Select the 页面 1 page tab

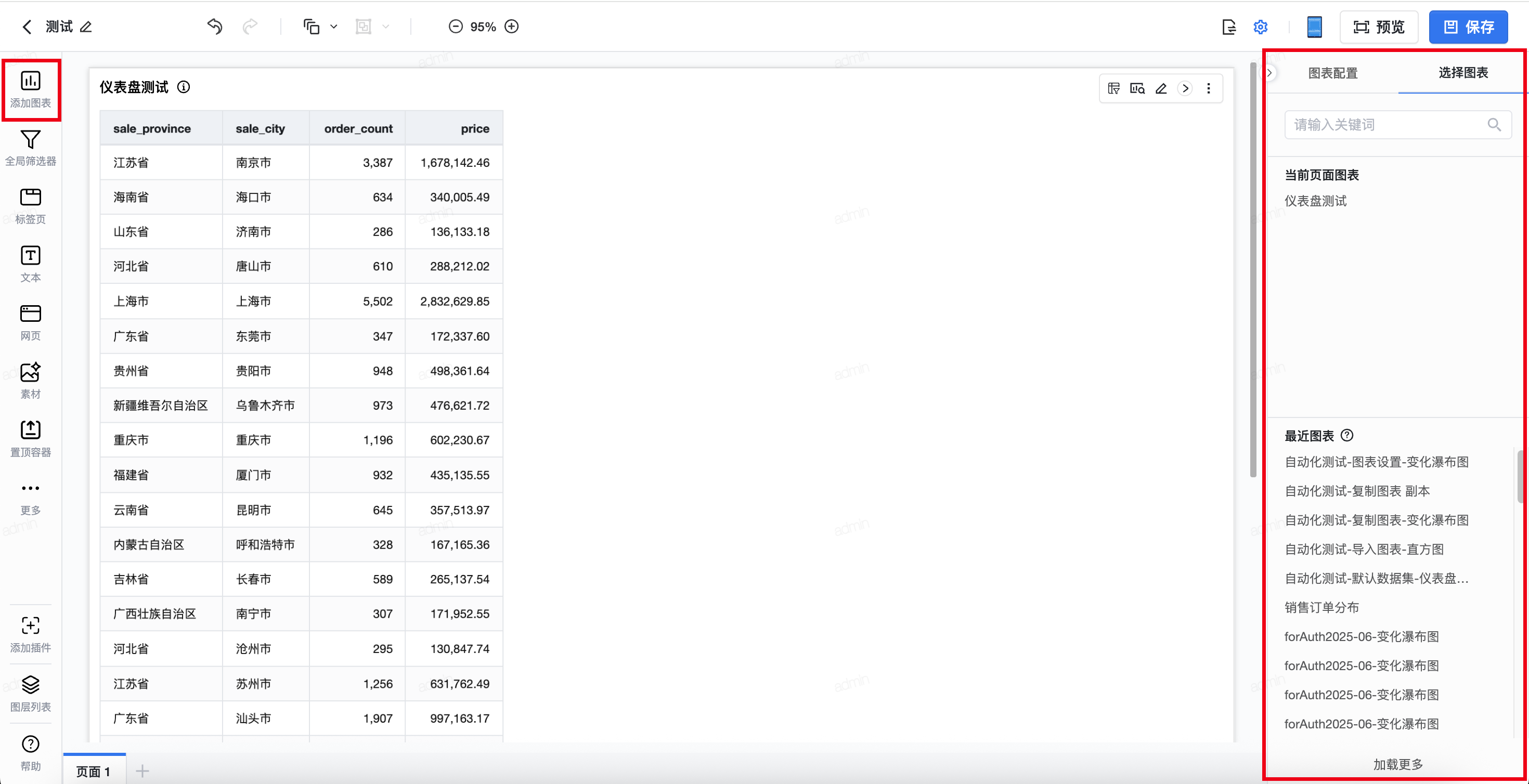94,771
